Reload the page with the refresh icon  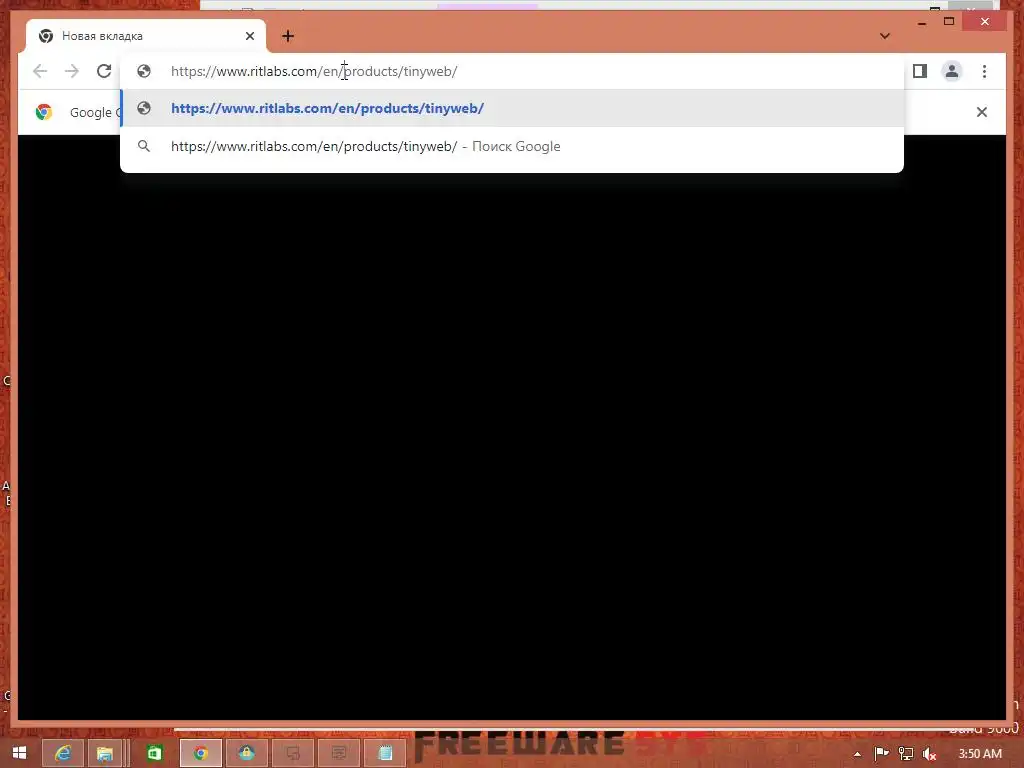click(x=104, y=71)
